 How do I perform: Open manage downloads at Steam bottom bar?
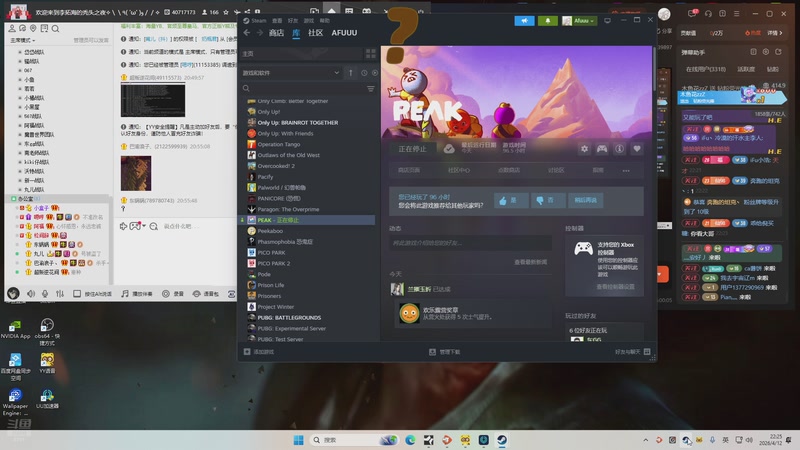(445, 352)
